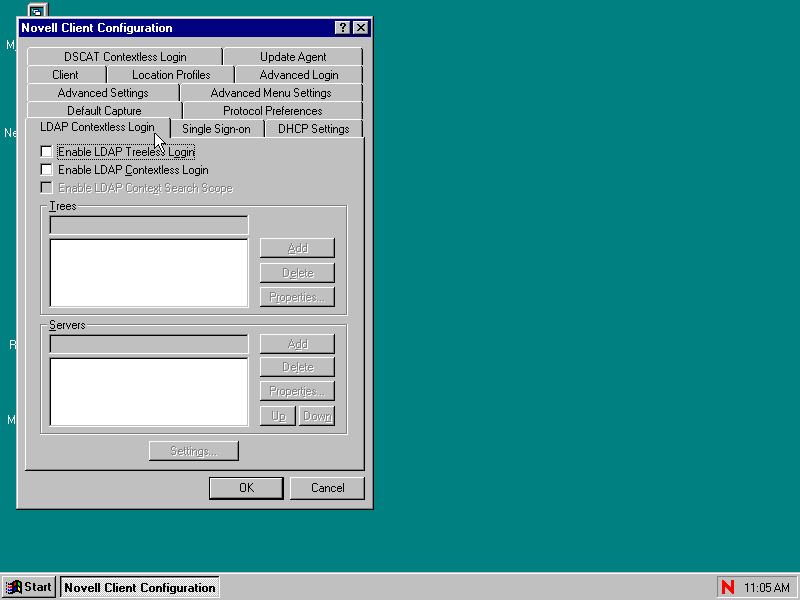Open the DSCAT Contextless Login tab
This screenshot has width=800, height=600.
125,57
